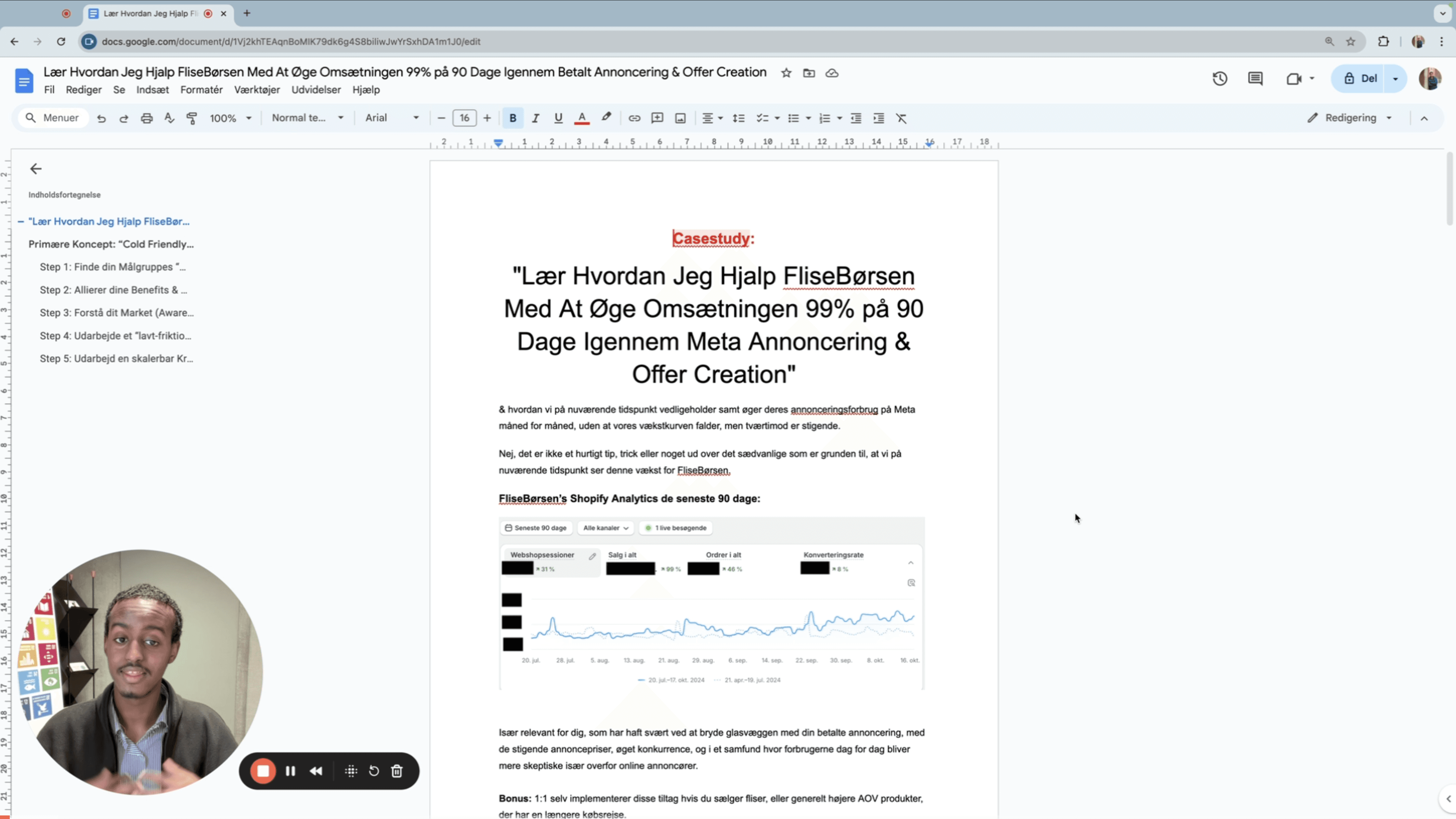Decrease the font size
Screen dimensions: 1456x819
pyautogui.click(x=441, y=118)
